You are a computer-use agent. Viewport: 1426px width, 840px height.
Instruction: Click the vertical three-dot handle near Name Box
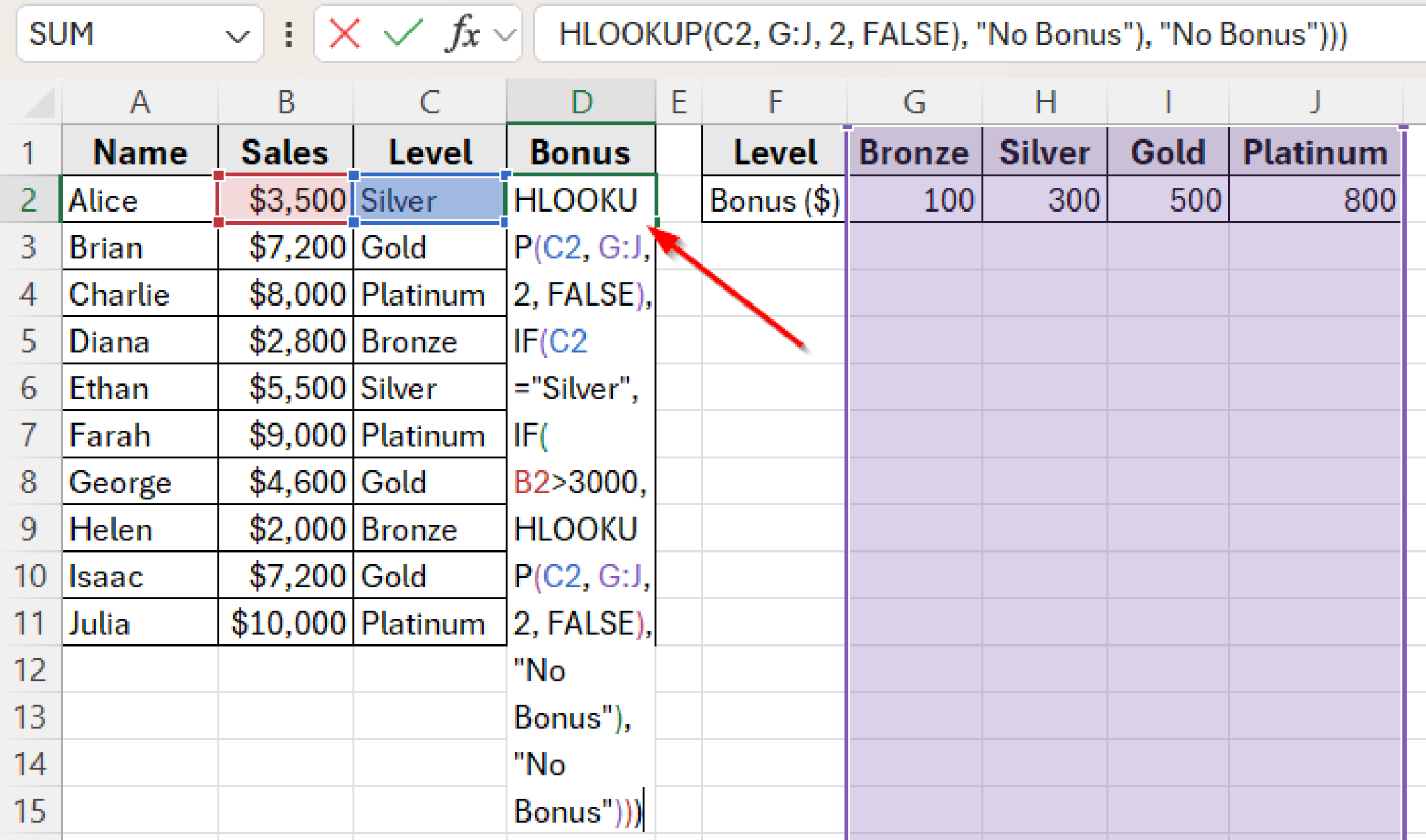click(x=288, y=33)
